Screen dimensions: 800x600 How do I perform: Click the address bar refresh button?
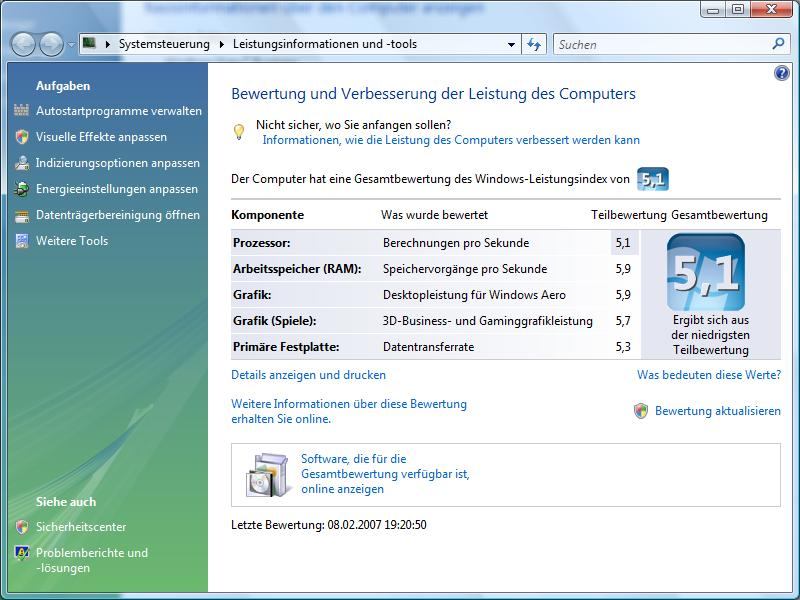pyautogui.click(x=534, y=44)
